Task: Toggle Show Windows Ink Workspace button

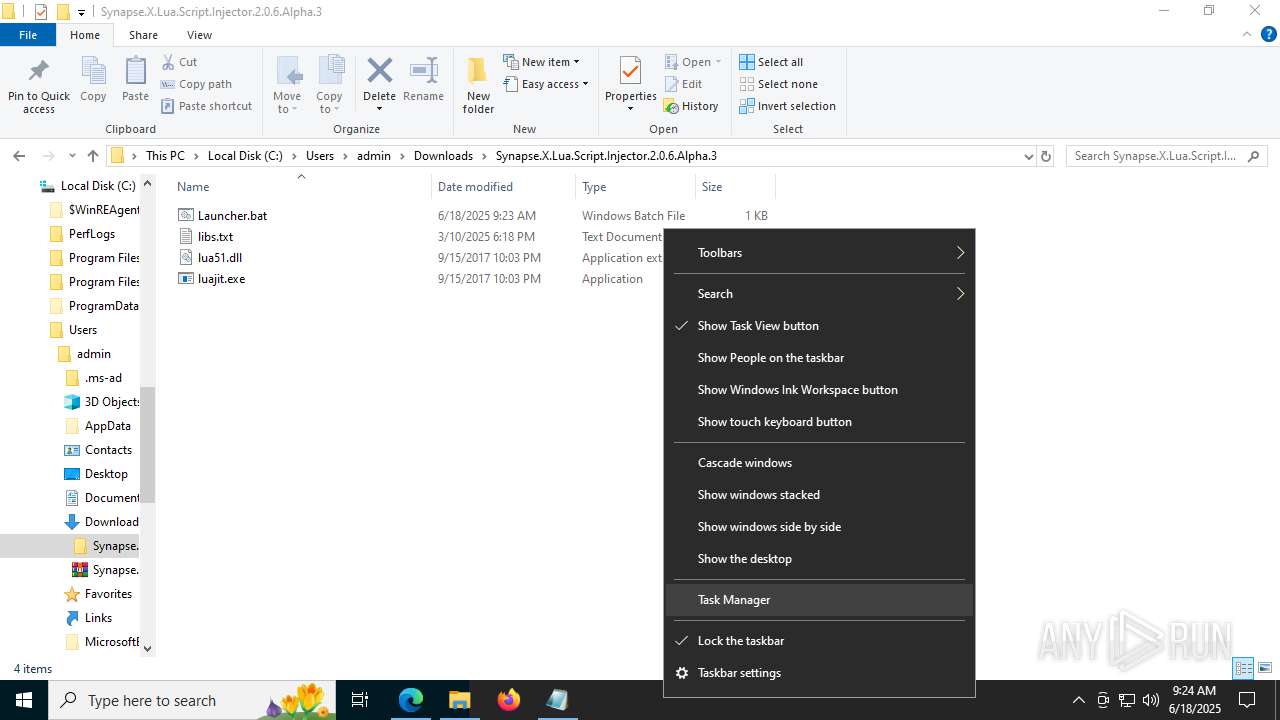Action: [x=819, y=390]
